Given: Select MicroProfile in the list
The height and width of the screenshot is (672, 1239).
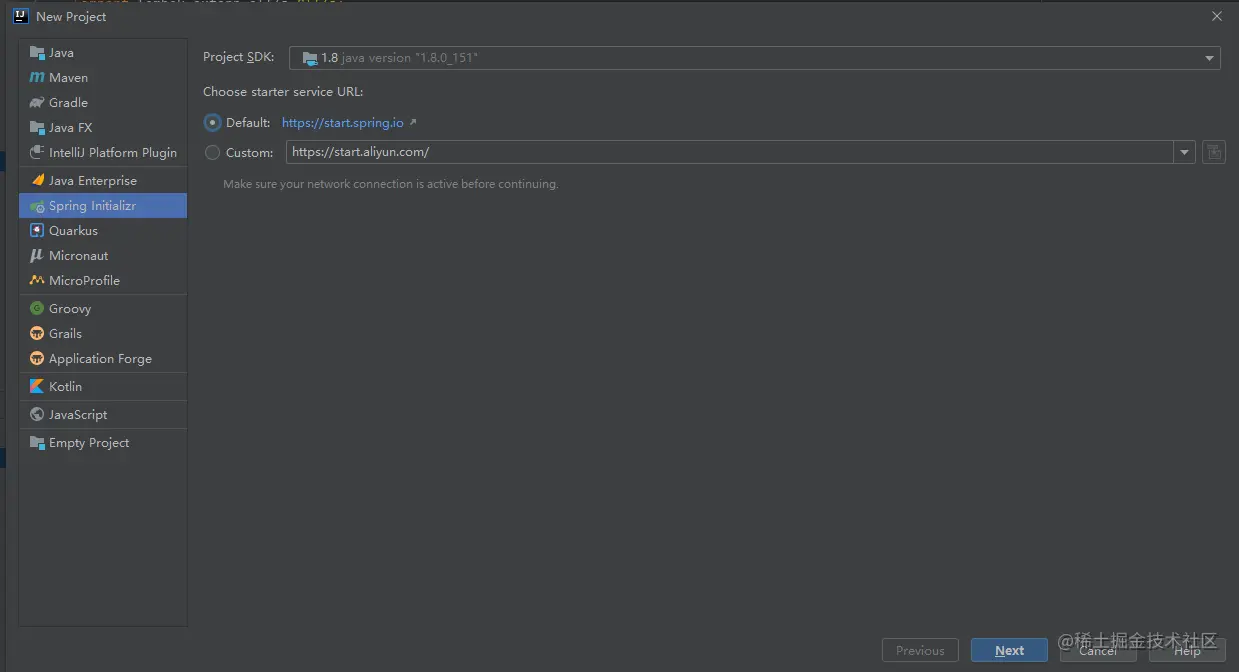Looking at the screenshot, I should click(103, 281).
